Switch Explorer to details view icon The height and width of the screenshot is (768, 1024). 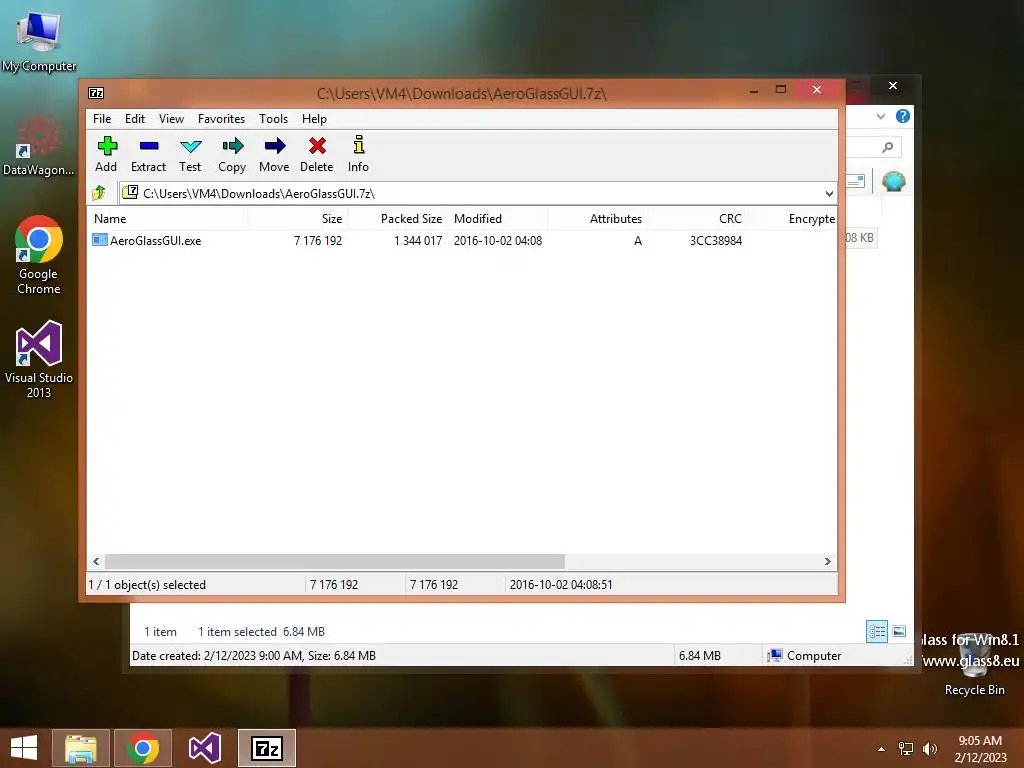click(x=876, y=632)
